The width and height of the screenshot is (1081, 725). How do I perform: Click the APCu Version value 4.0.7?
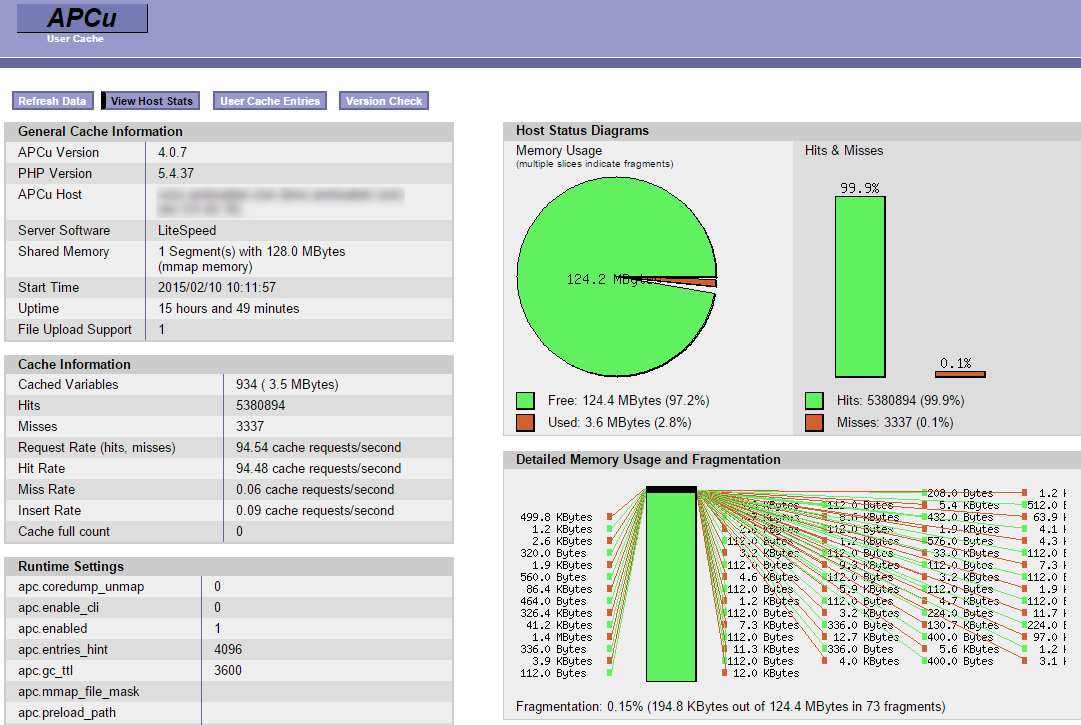click(173, 153)
